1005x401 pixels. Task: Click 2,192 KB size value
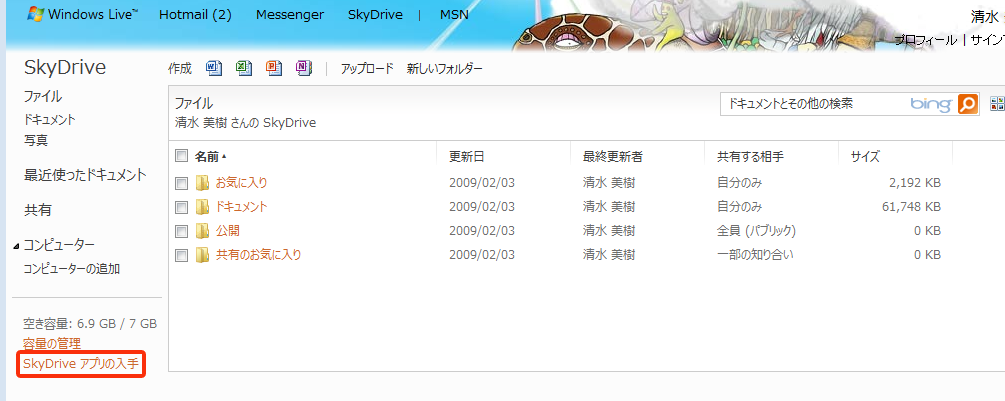915,183
